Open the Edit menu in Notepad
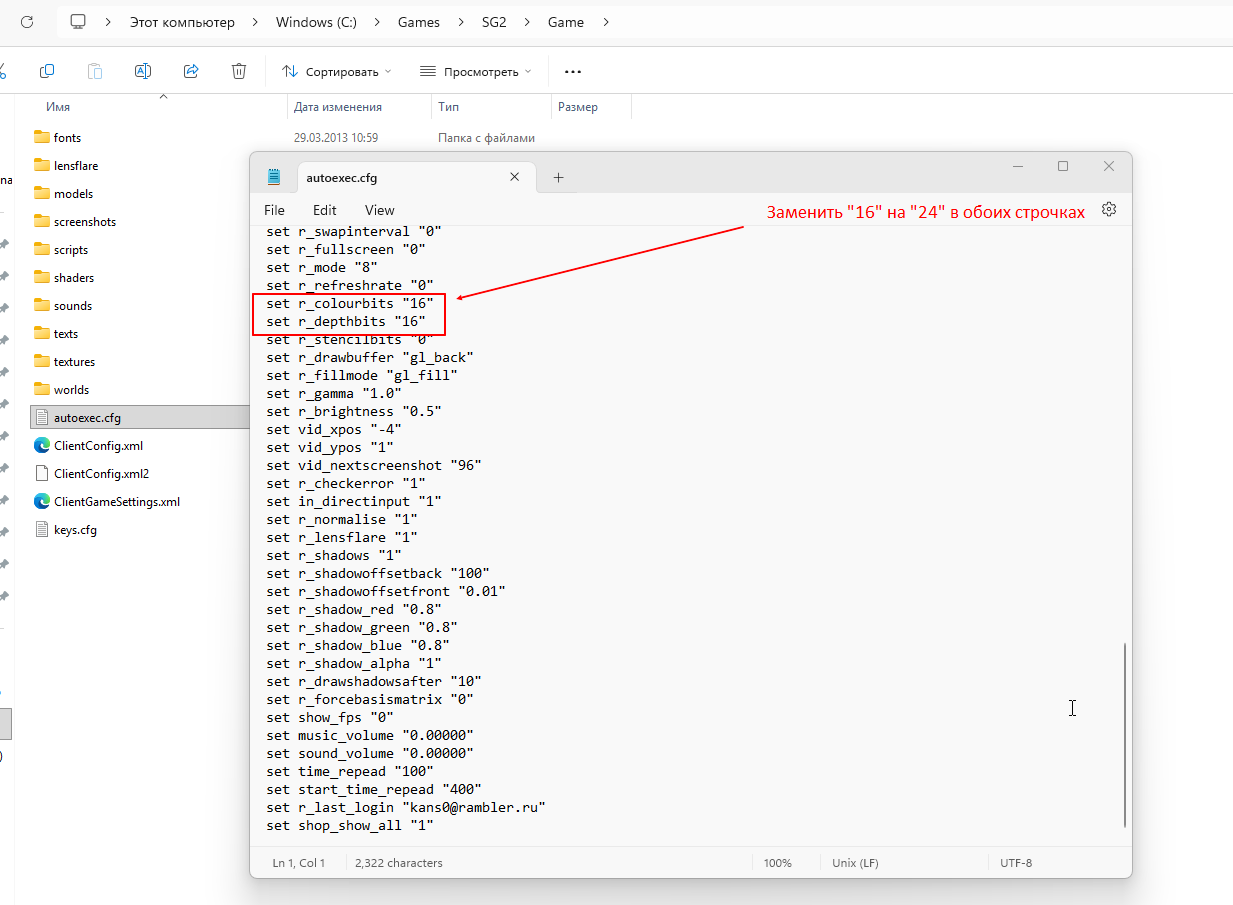1233x905 pixels. (324, 210)
